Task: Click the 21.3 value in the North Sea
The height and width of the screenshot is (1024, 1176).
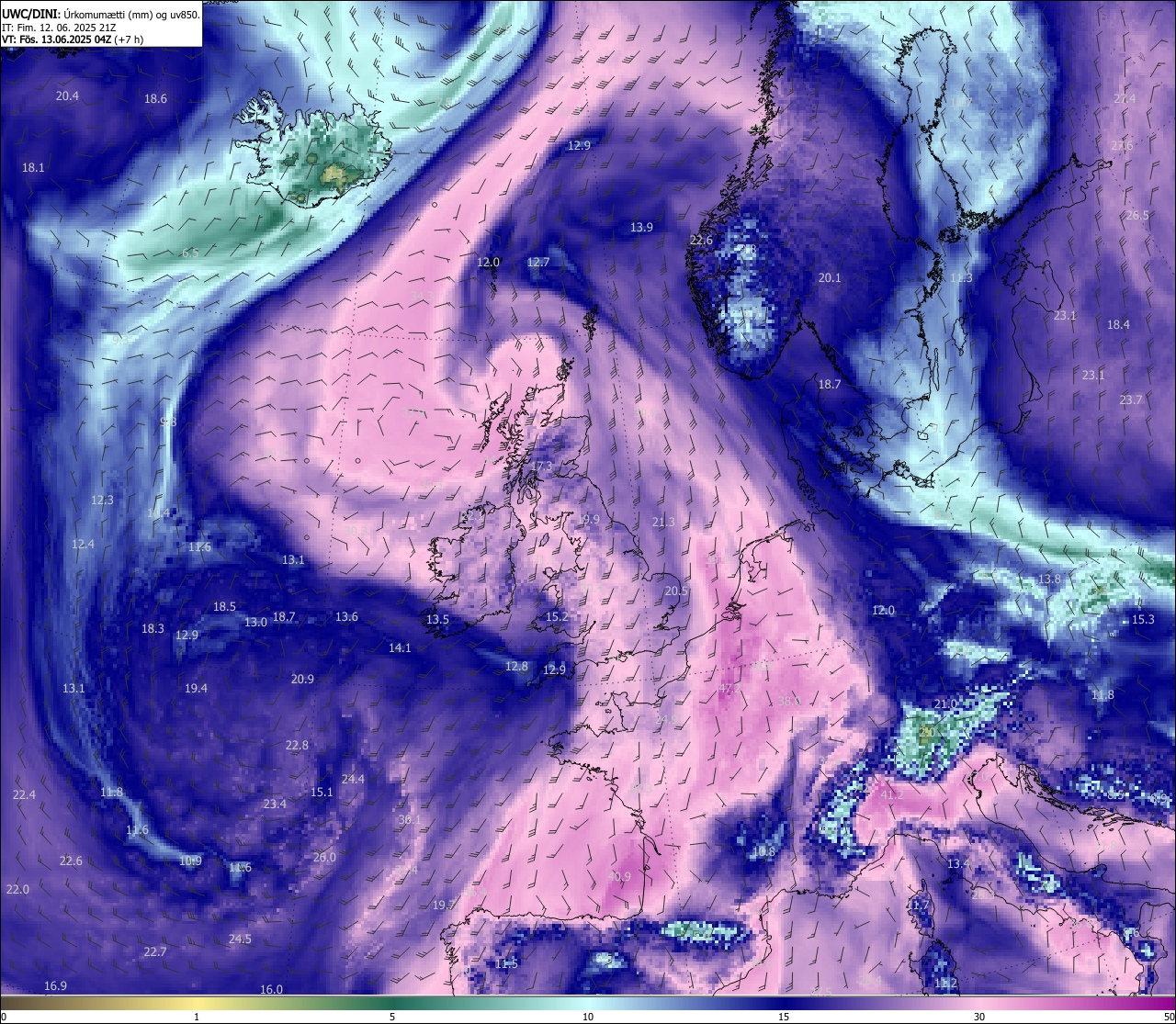Action: coord(663,522)
